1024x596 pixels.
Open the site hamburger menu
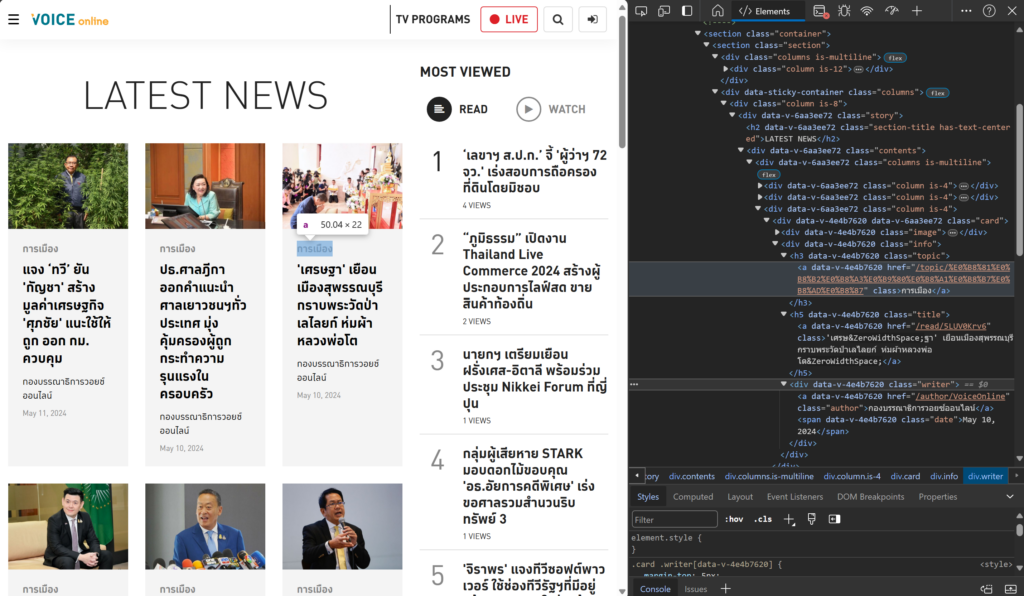14,19
